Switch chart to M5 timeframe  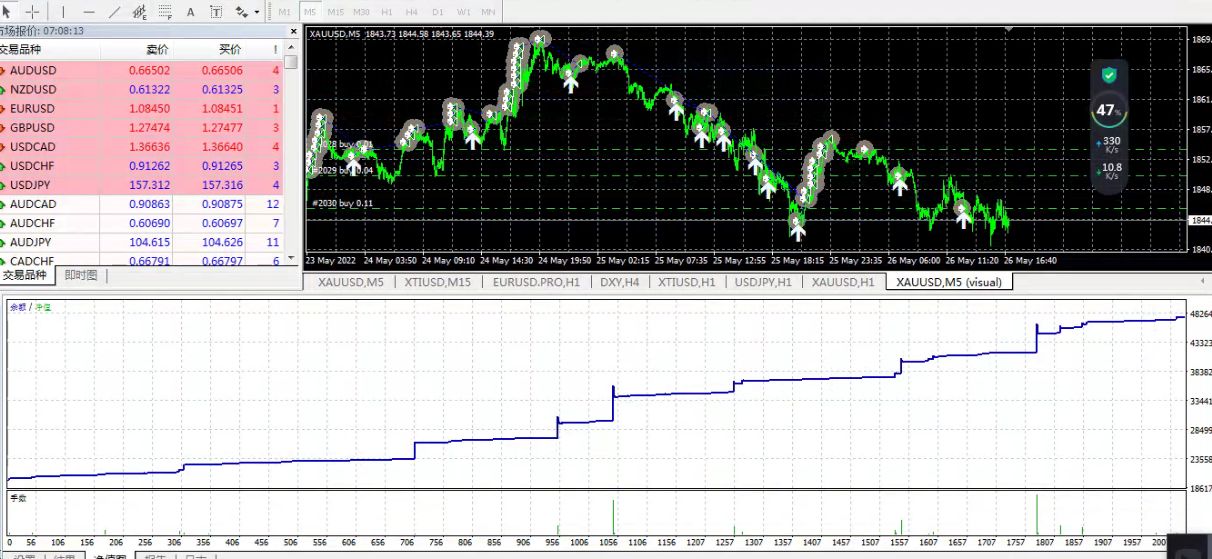coord(310,12)
